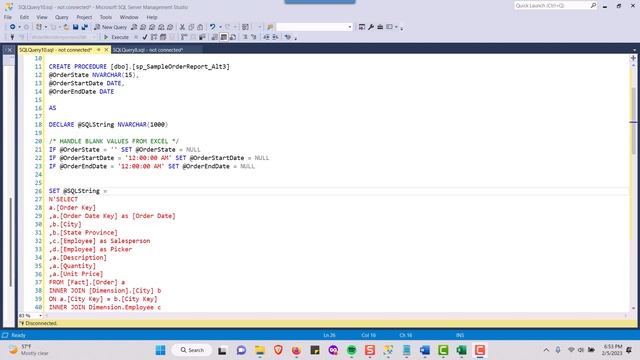Click the Copy icon in toolbar

click(x=191, y=27)
